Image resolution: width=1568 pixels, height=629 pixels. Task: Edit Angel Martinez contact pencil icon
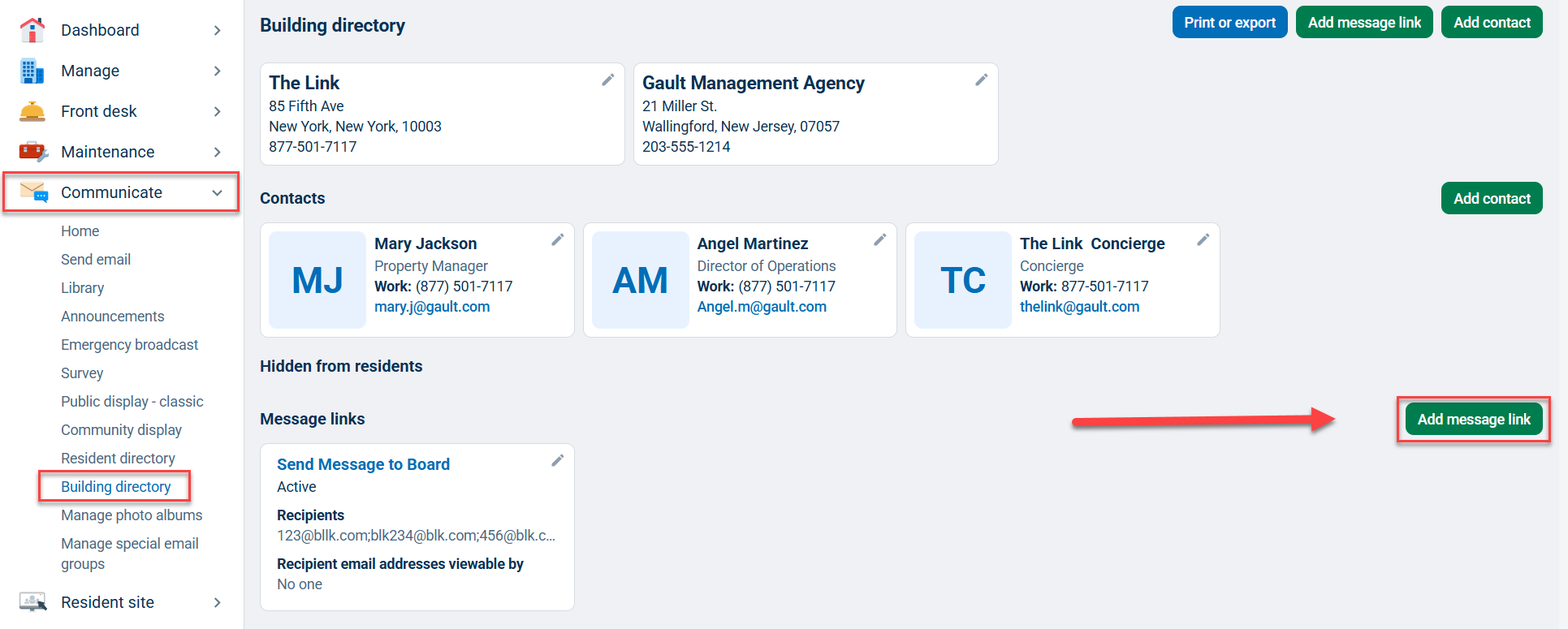(x=879, y=239)
